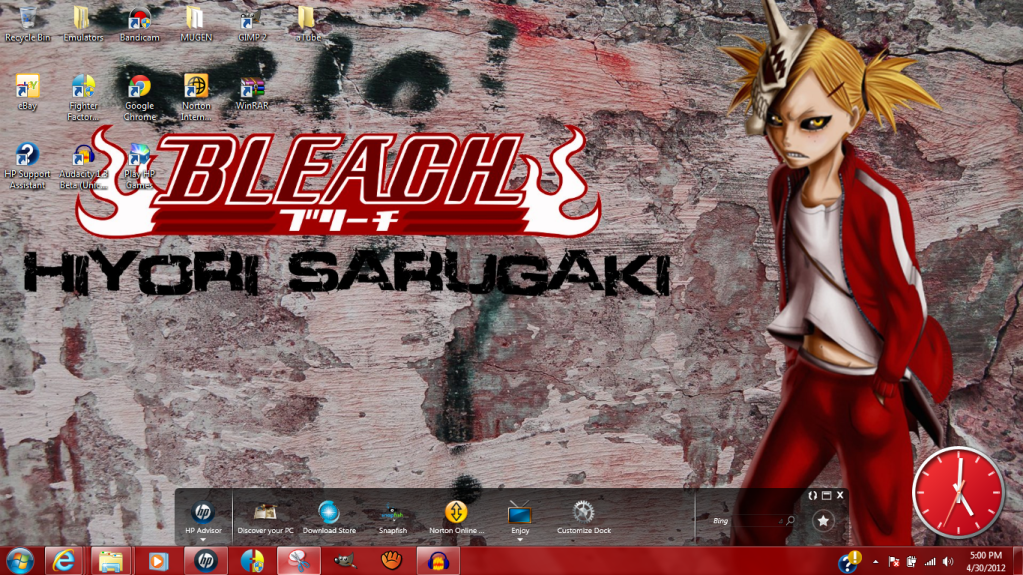Open HP Support Assistant desktop shortcut
The width and height of the screenshot is (1023, 575).
[x=27, y=166]
